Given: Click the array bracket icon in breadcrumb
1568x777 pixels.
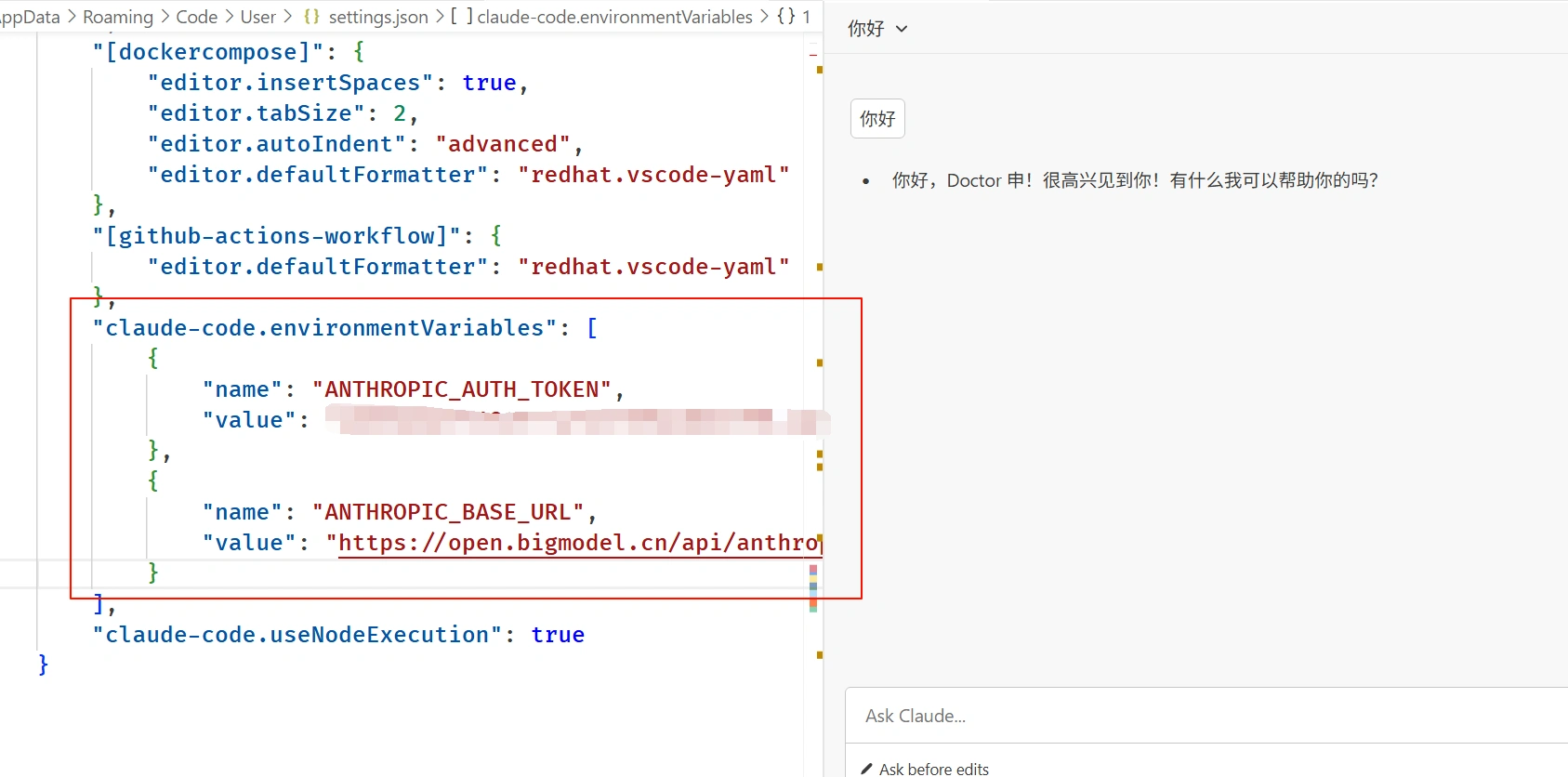Looking at the screenshot, I should pyautogui.click(x=462, y=17).
